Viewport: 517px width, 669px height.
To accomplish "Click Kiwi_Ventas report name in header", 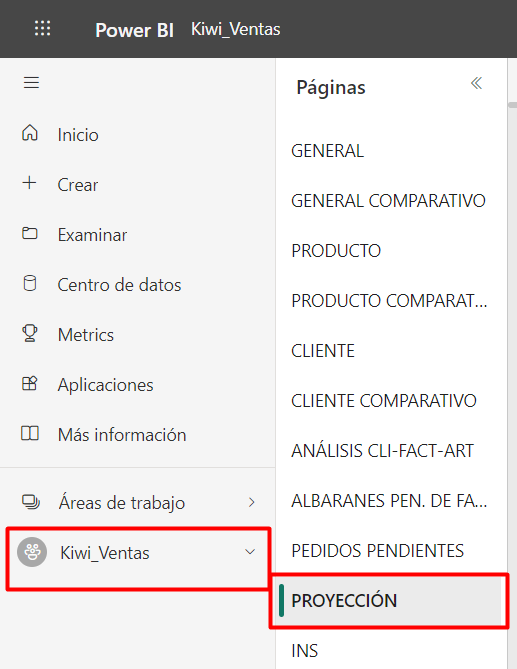I will point(235,29).
